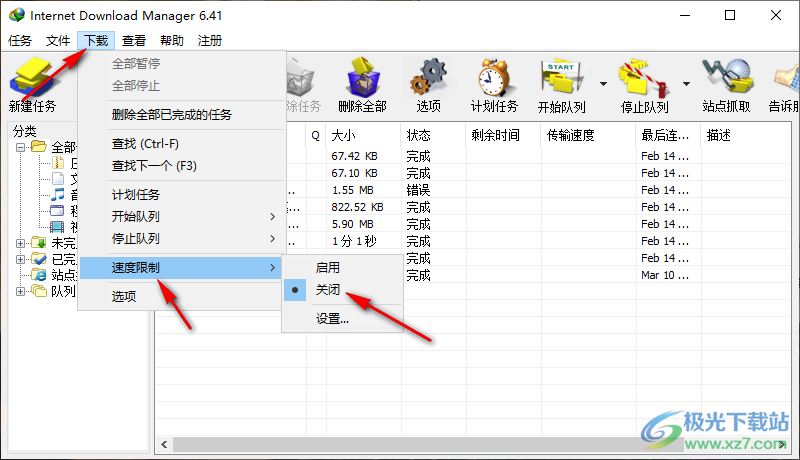Sort by the 最后连... column header
800x460 pixels.
(x=668, y=135)
